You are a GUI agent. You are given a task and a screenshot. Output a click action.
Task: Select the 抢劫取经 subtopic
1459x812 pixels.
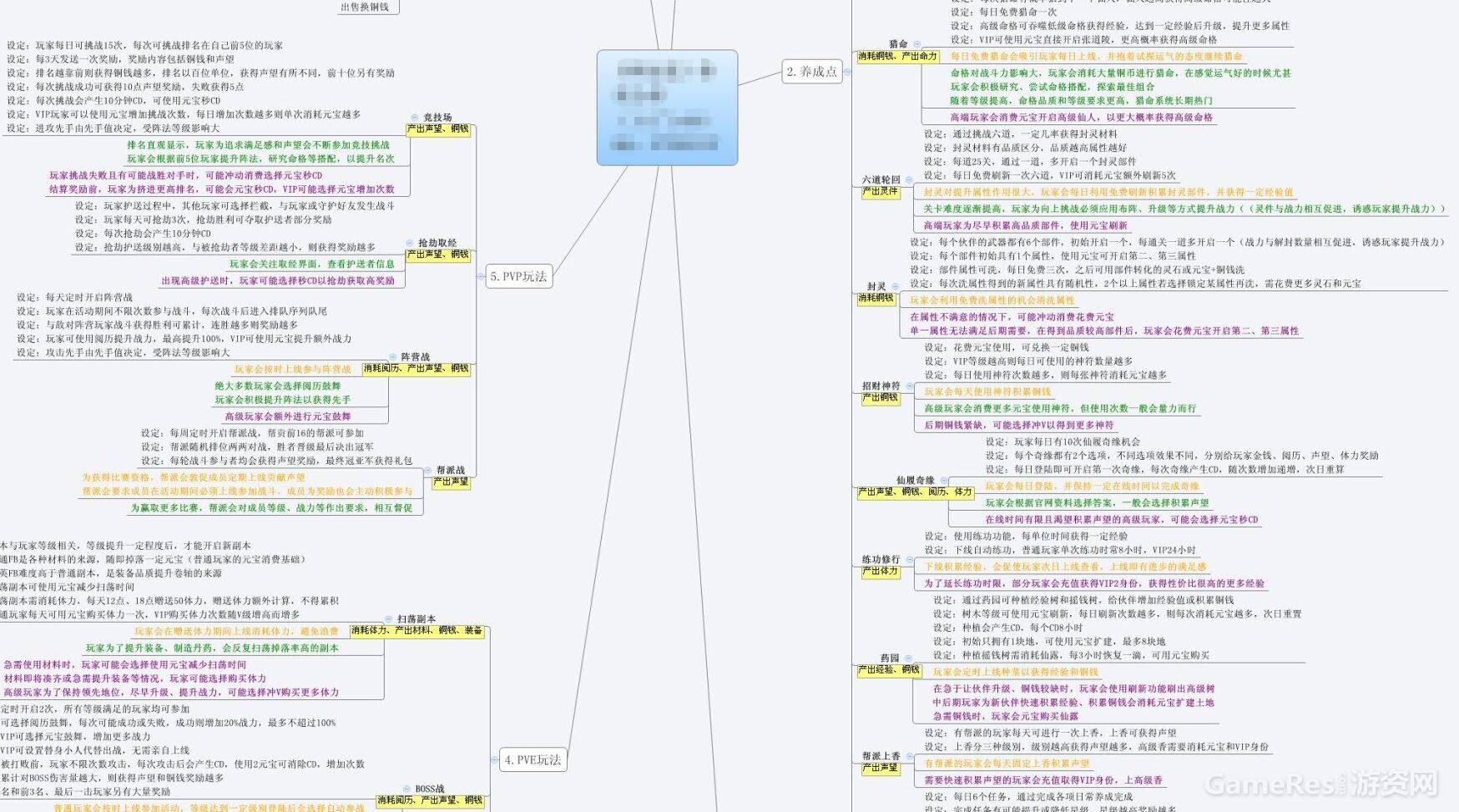click(x=437, y=243)
